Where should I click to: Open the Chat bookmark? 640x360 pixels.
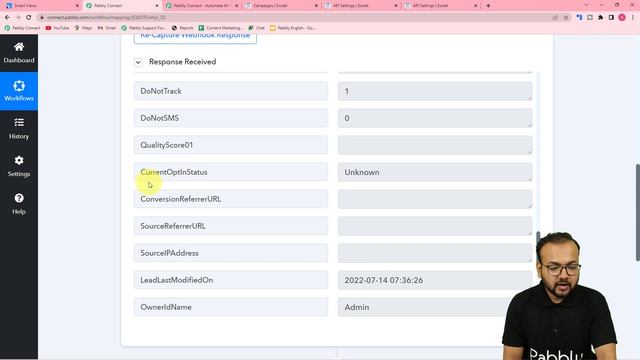pos(256,28)
